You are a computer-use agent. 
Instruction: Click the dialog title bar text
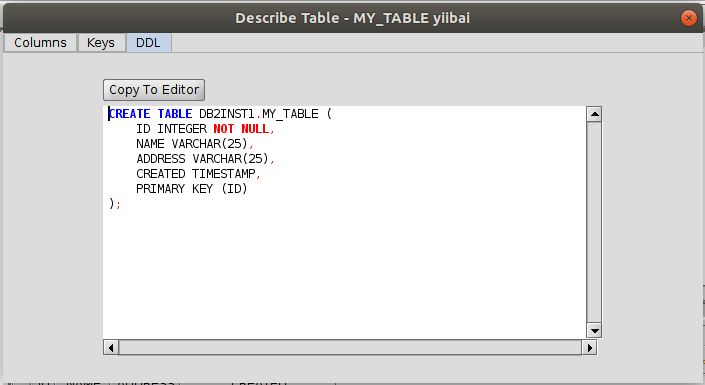click(x=352, y=18)
